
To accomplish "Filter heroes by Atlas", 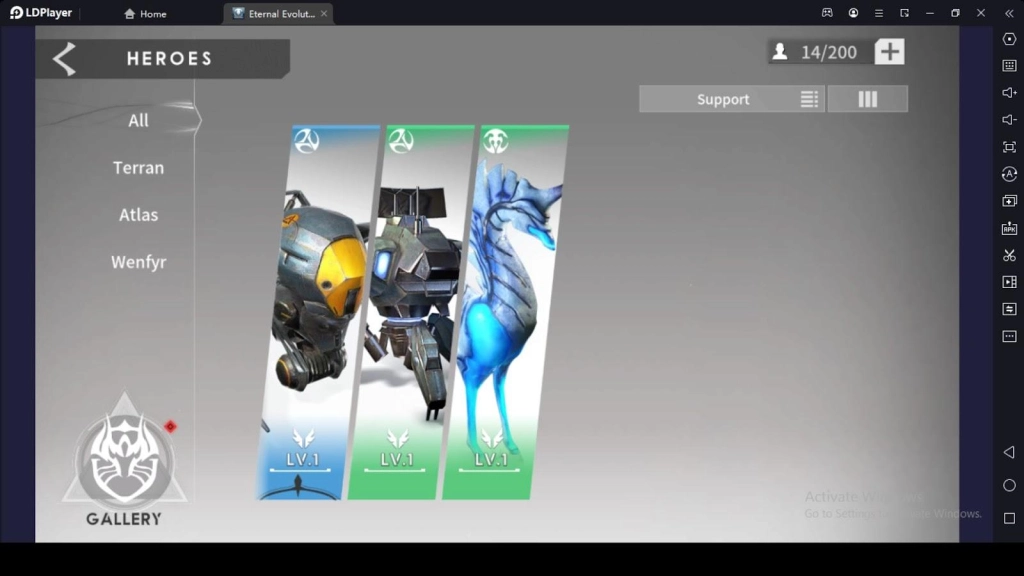I will (x=138, y=215).
